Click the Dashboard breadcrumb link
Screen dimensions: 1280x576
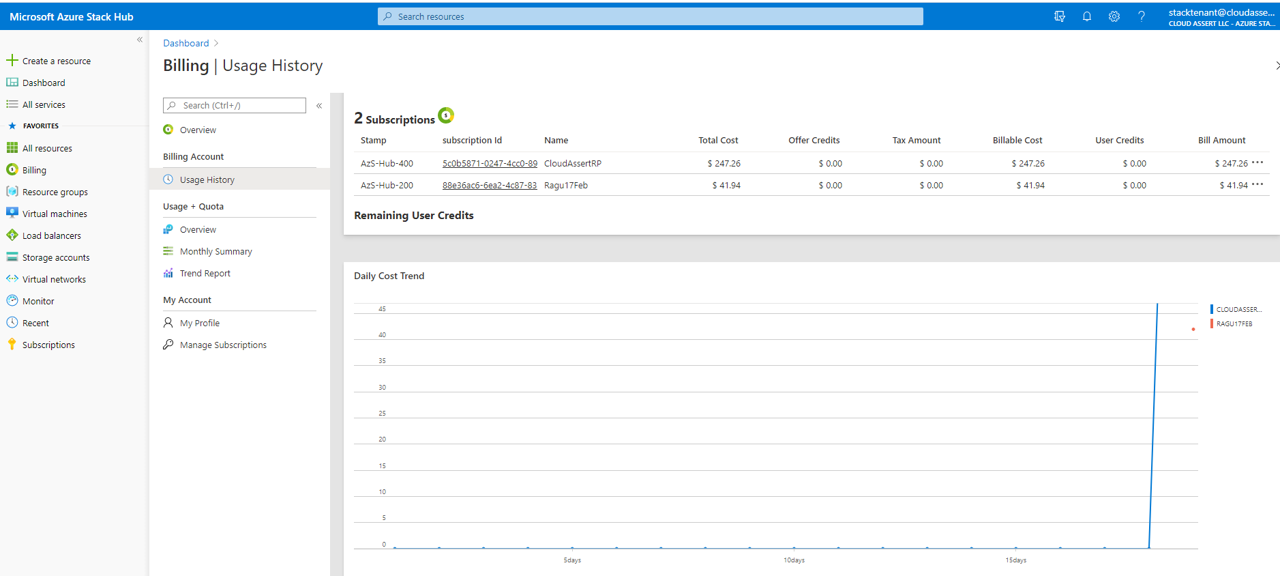(186, 43)
